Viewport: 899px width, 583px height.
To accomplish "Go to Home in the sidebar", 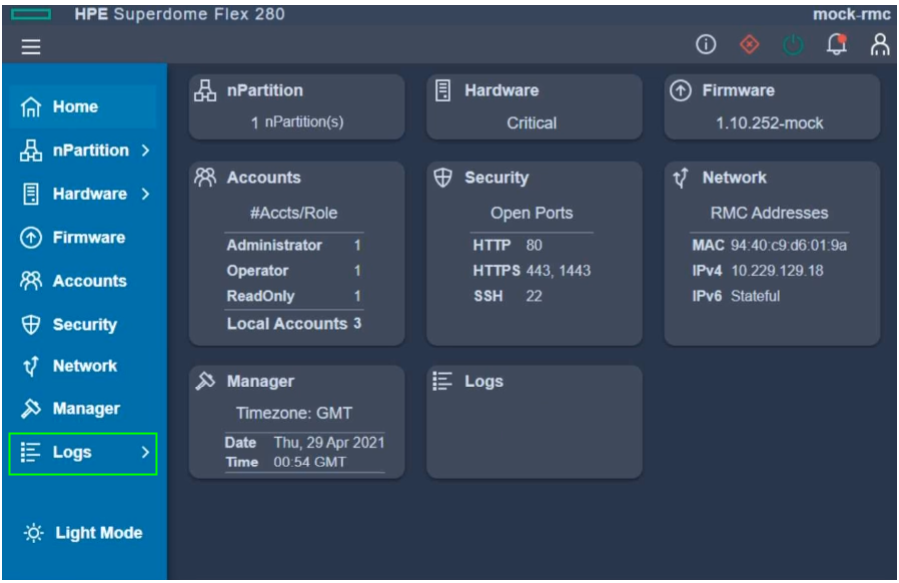I will pos(83,107).
